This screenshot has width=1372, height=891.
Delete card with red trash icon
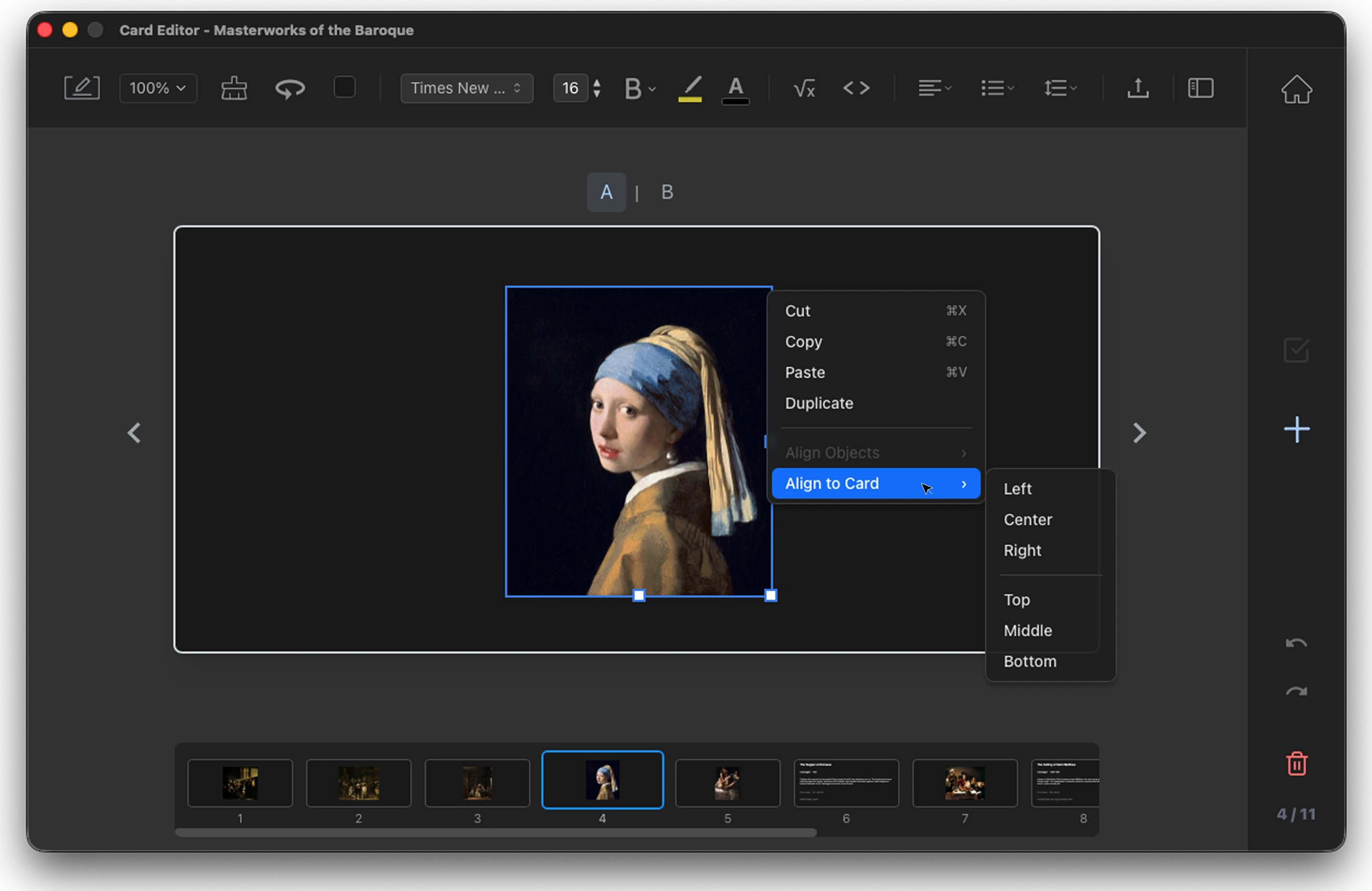1296,764
